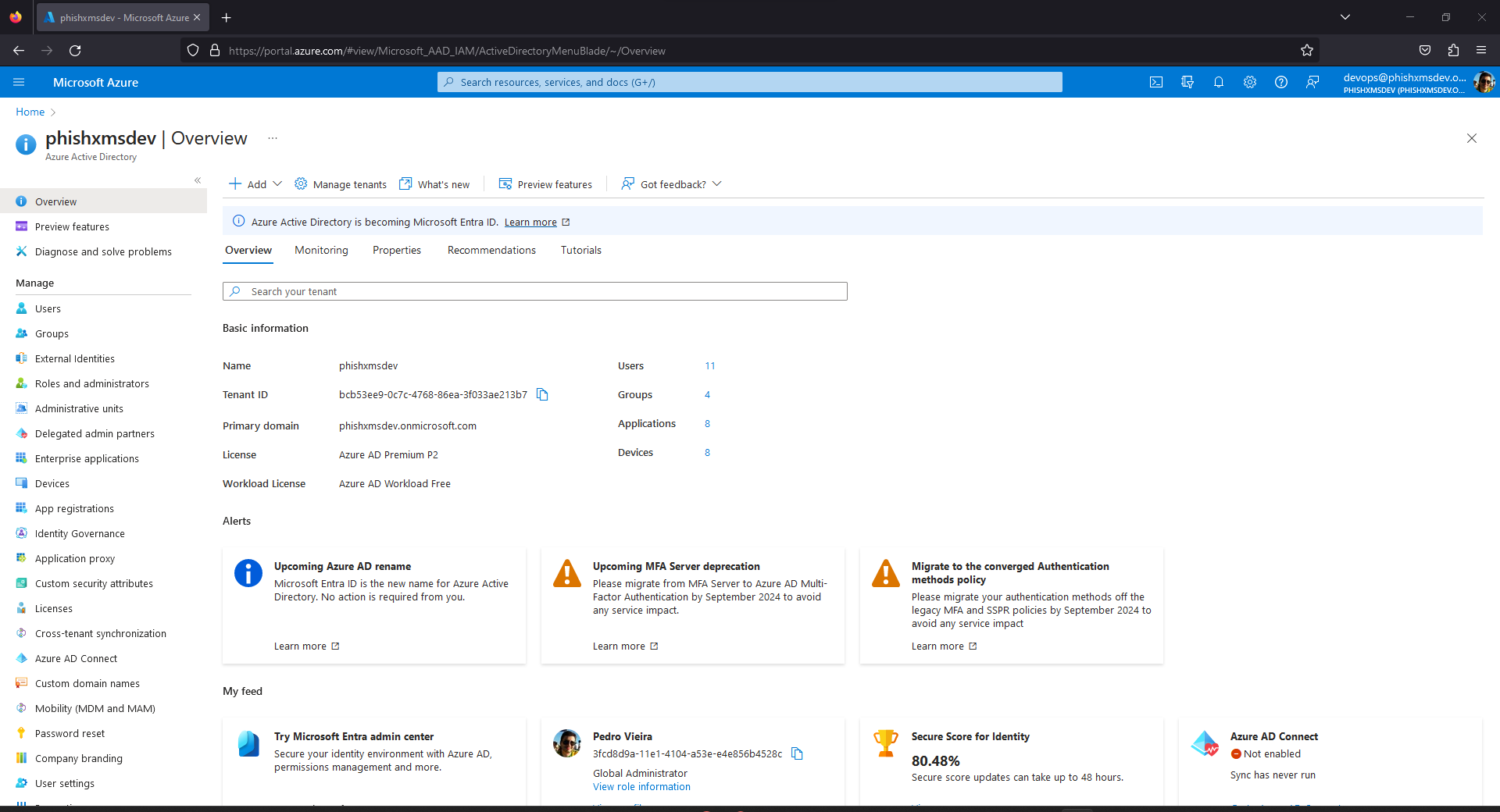Open the Firefox application menu
1500x812 pixels.
1481,51
